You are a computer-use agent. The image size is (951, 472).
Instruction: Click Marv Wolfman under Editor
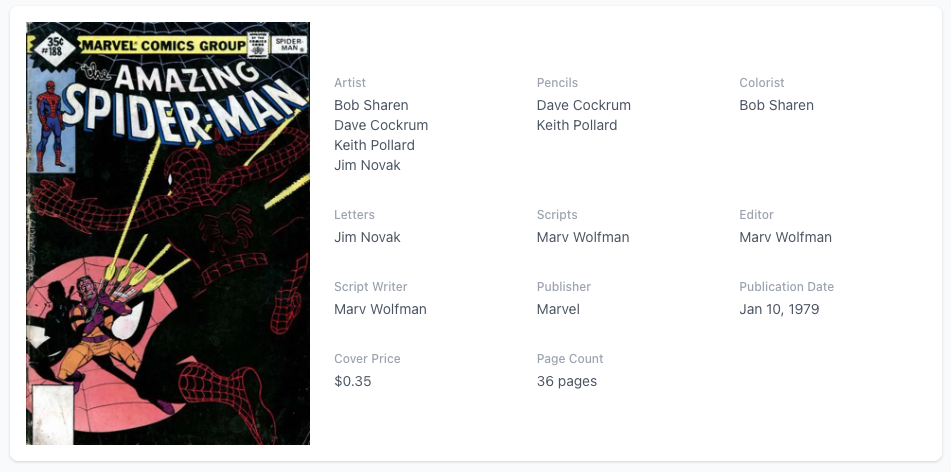(786, 237)
